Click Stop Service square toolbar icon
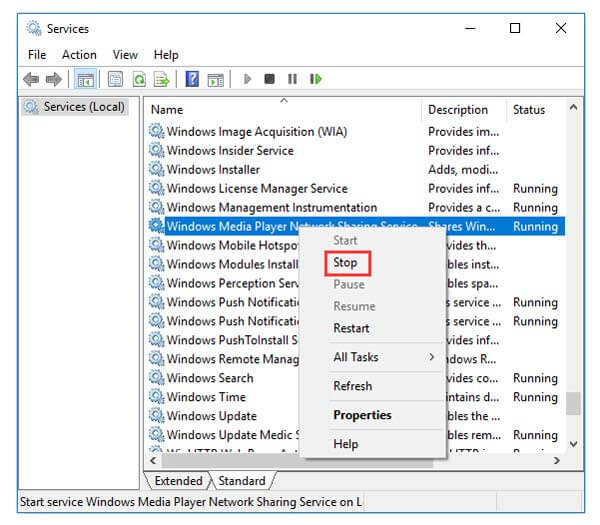Image resolution: width=600 pixels, height=525 pixels. pyautogui.click(x=270, y=79)
